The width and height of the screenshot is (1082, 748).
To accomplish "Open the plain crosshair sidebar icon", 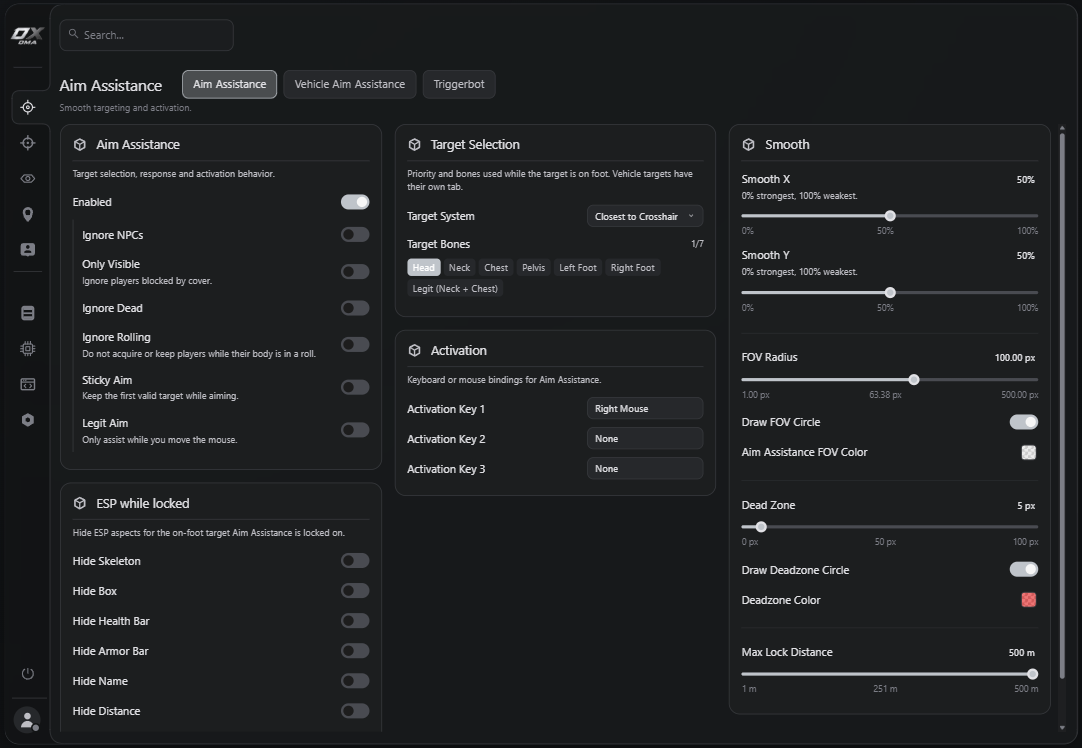I will click(x=28, y=143).
